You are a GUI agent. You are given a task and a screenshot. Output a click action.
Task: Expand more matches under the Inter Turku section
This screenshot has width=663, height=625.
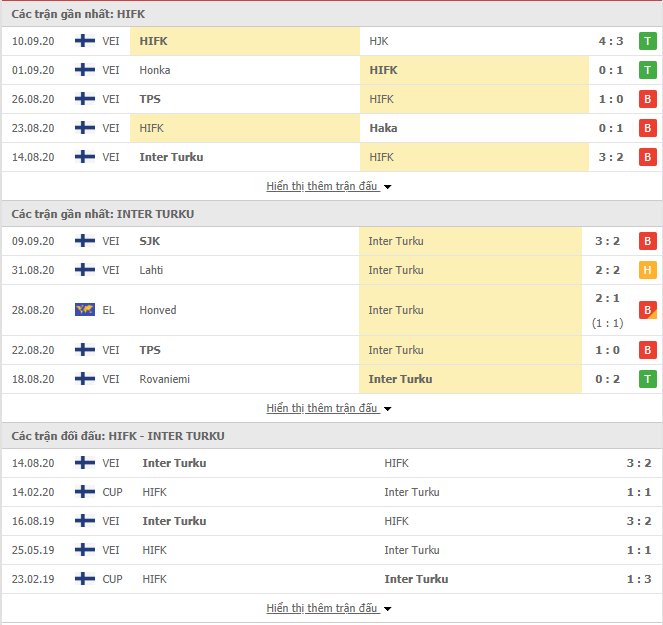click(x=328, y=408)
